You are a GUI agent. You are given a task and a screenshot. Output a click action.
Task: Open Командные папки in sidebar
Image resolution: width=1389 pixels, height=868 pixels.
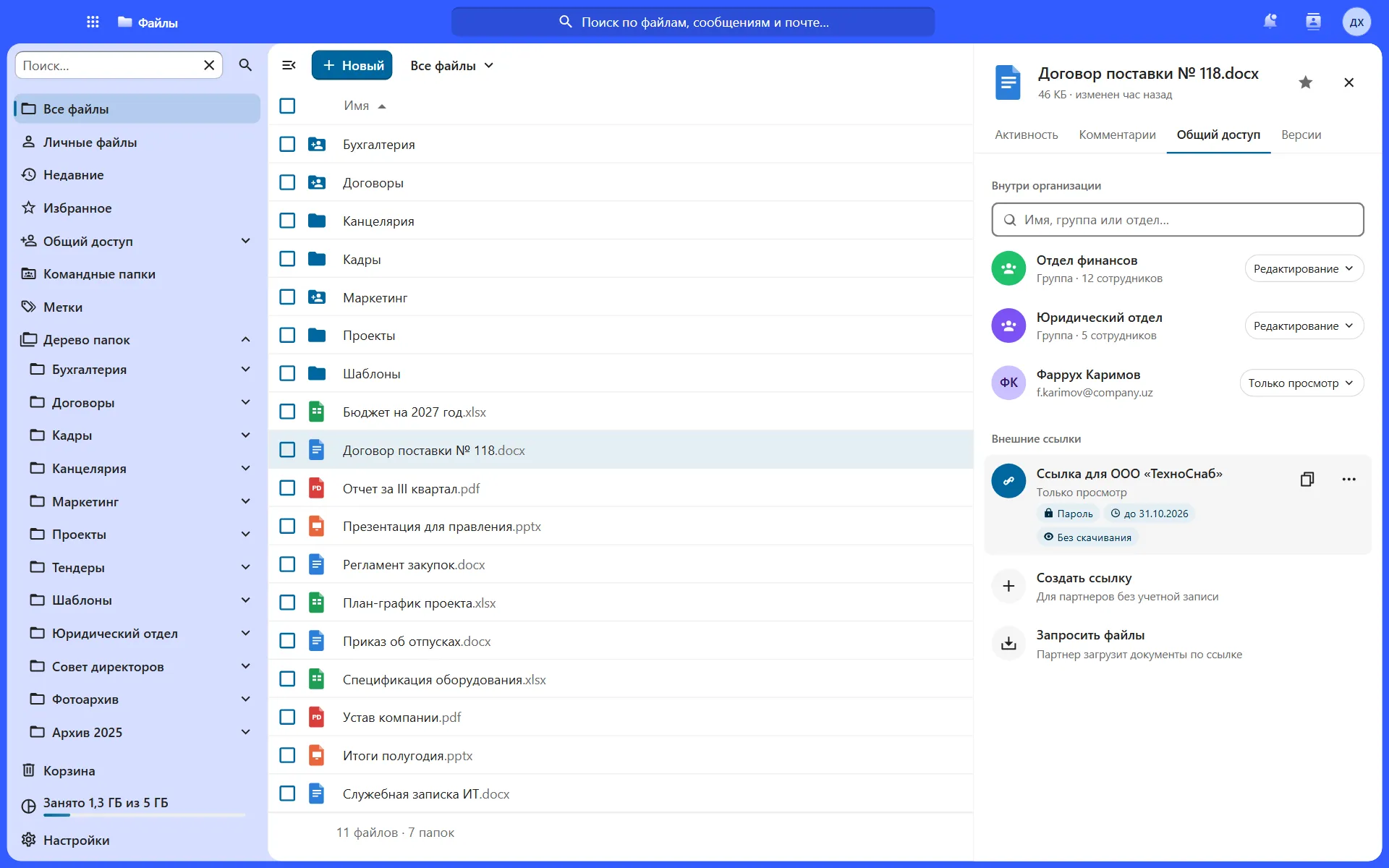pyautogui.click(x=137, y=273)
